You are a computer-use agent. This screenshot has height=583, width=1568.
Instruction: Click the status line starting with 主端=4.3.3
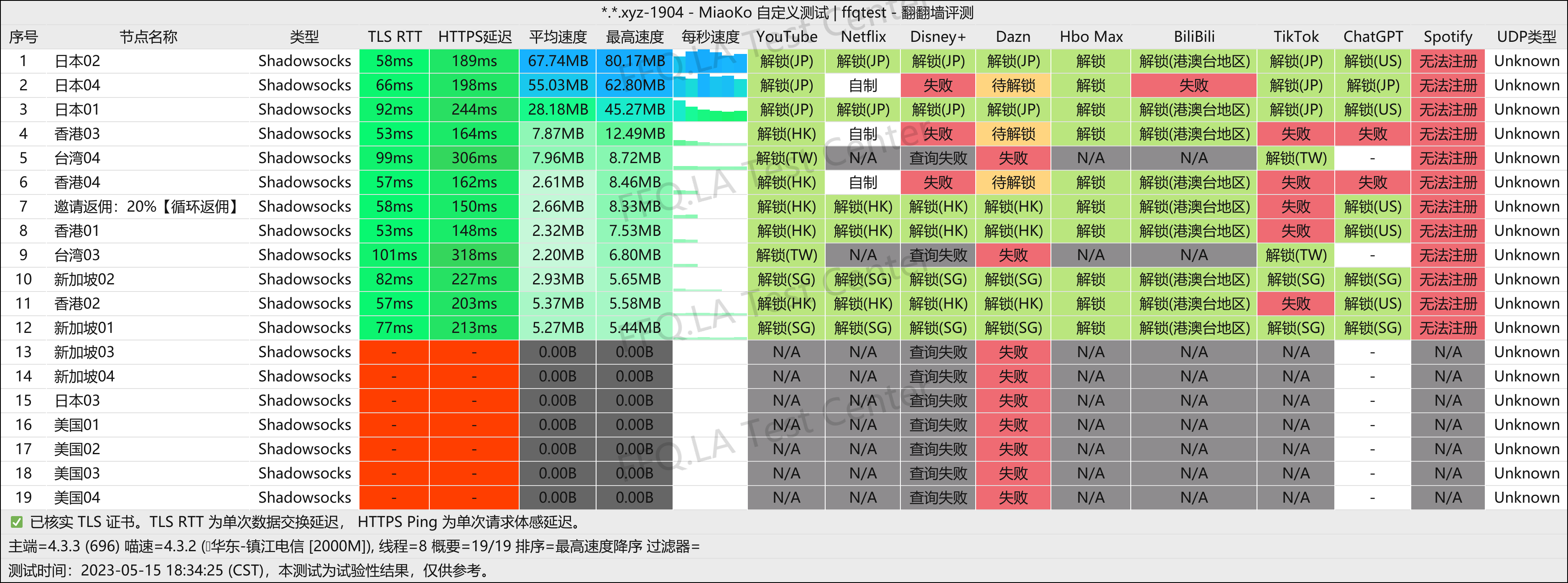coord(354,547)
